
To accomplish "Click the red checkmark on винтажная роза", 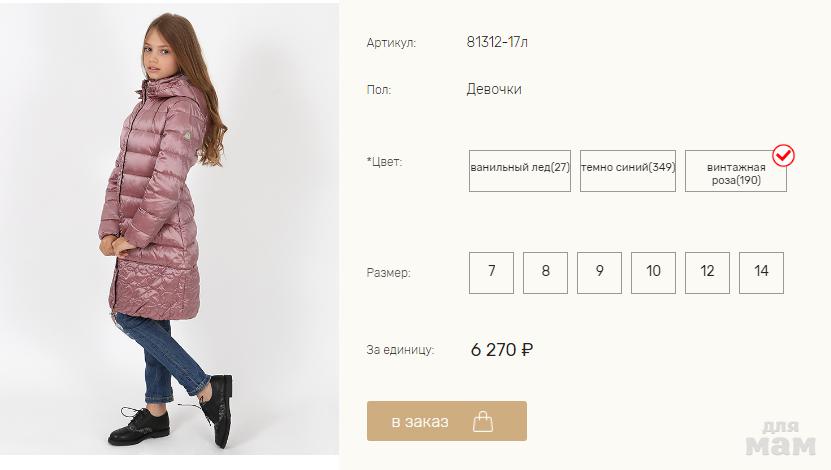I will point(784,155).
